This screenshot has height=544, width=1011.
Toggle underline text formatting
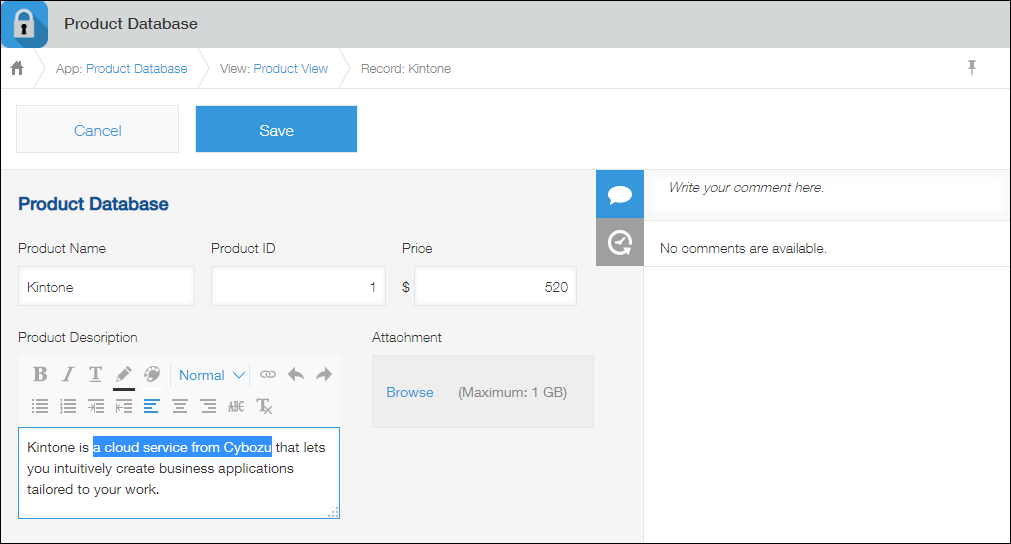pyautogui.click(x=96, y=375)
